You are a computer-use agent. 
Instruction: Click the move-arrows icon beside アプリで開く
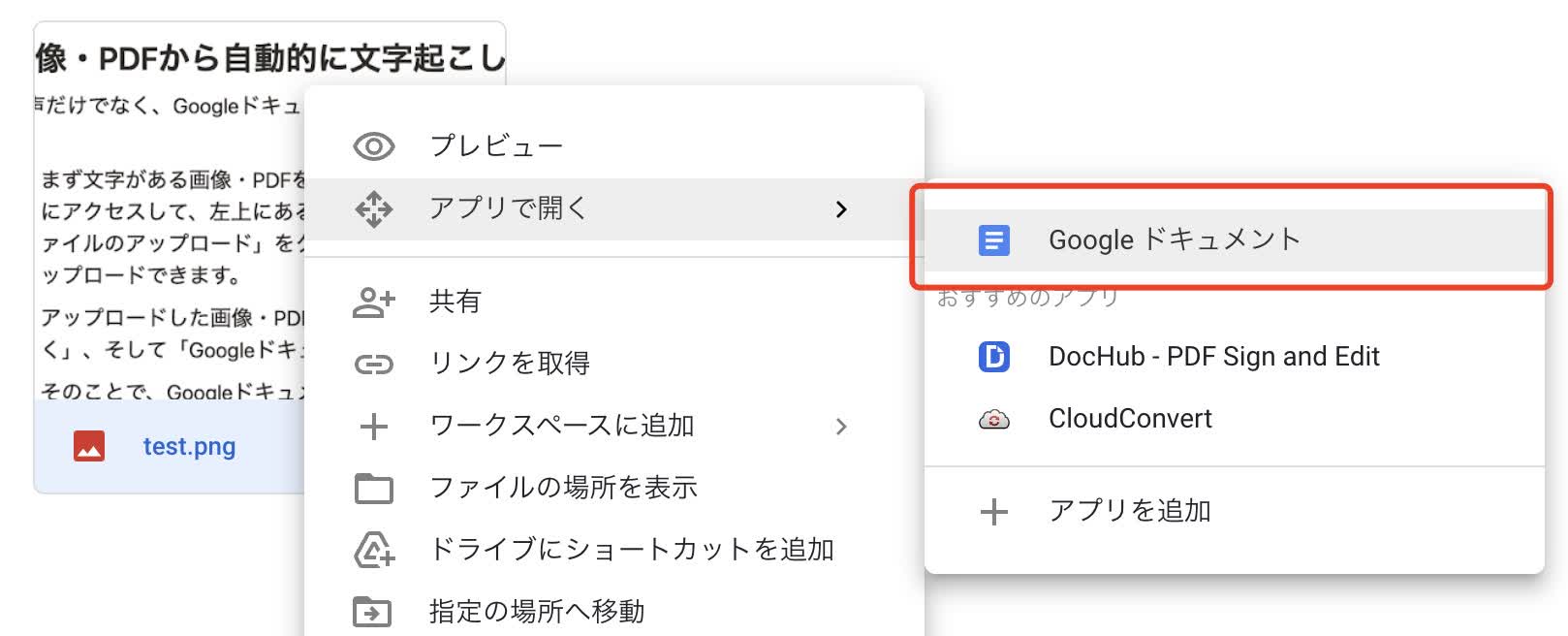point(374,208)
